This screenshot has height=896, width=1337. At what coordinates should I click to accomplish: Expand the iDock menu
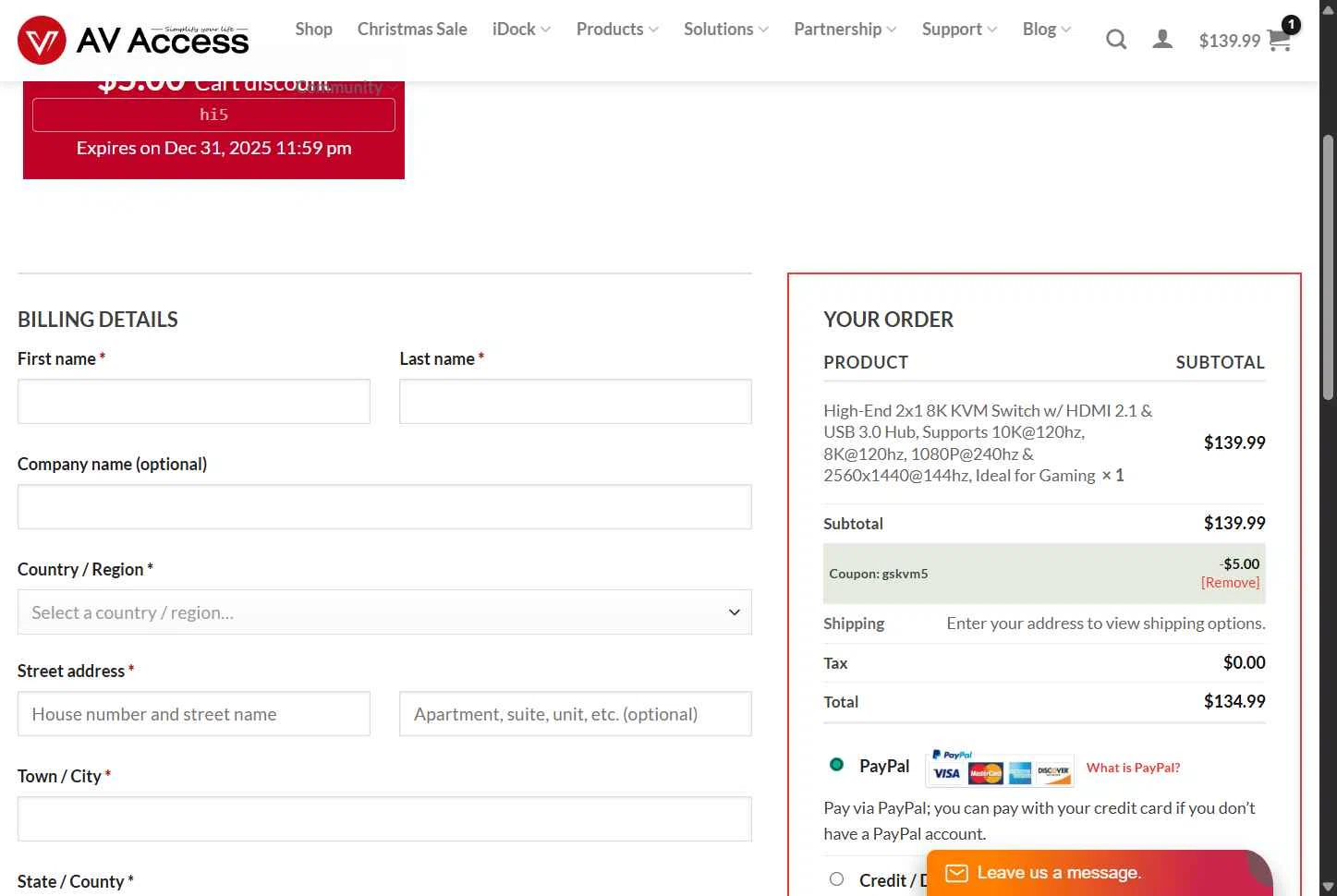tap(521, 29)
